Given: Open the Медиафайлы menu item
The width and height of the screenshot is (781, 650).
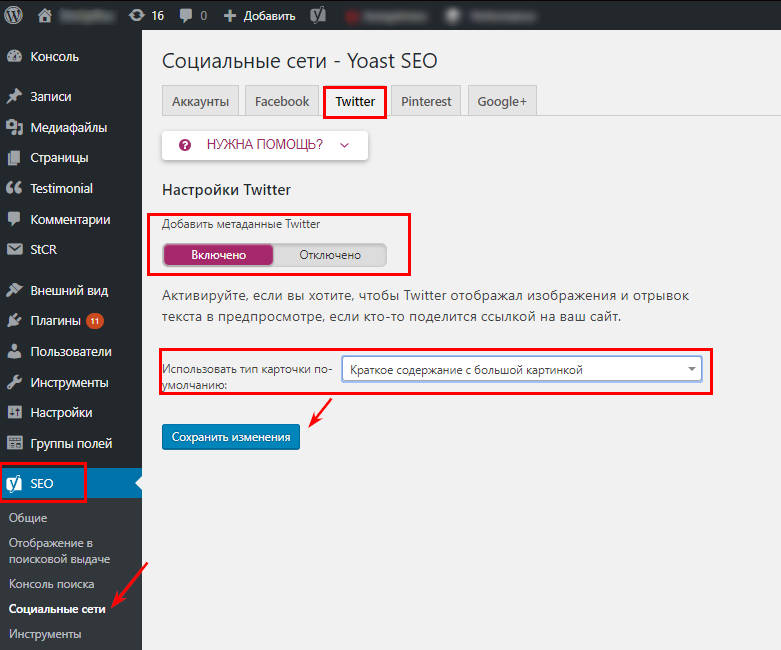Looking at the screenshot, I should tap(71, 128).
